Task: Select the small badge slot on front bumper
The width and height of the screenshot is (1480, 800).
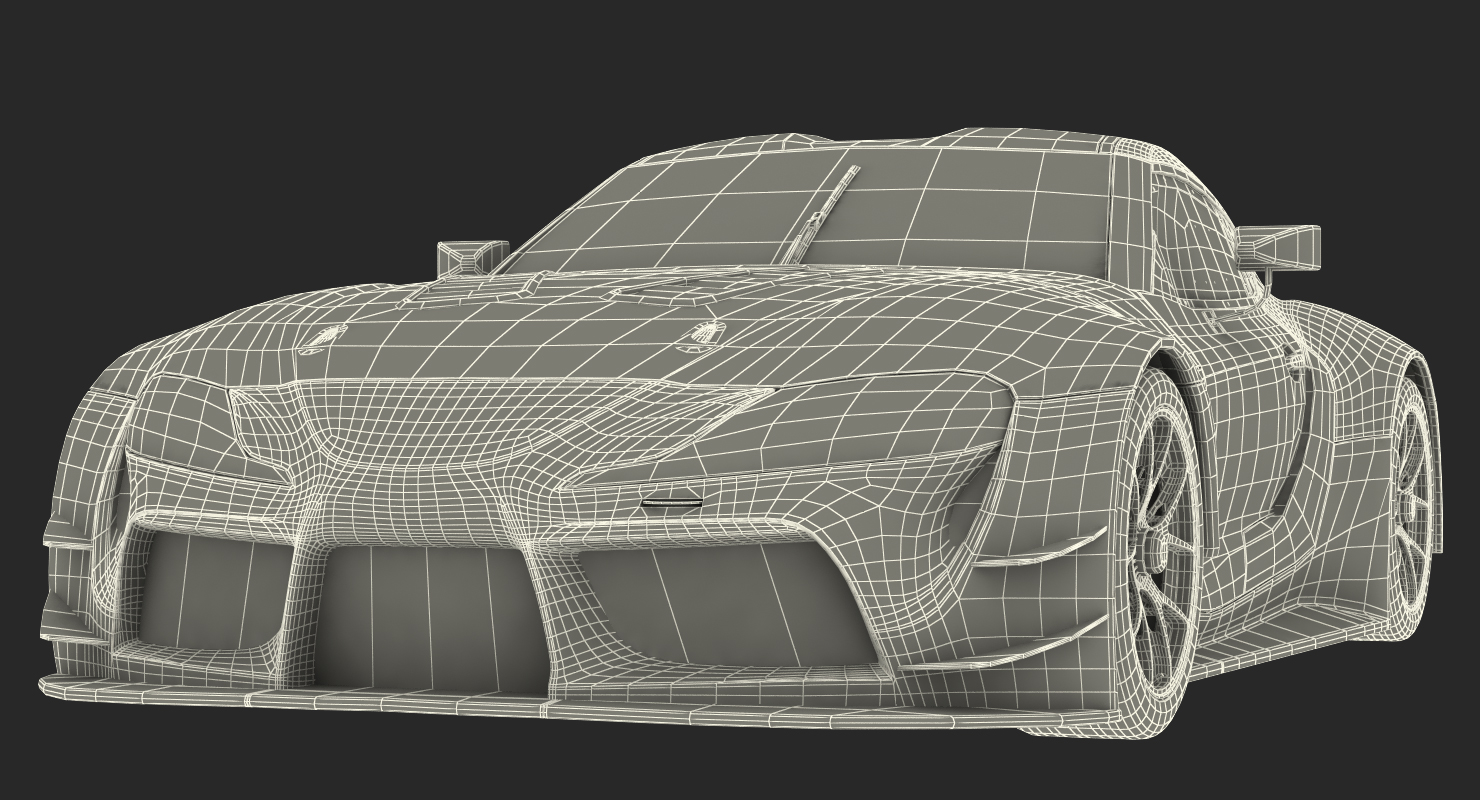Action: click(x=673, y=502)
